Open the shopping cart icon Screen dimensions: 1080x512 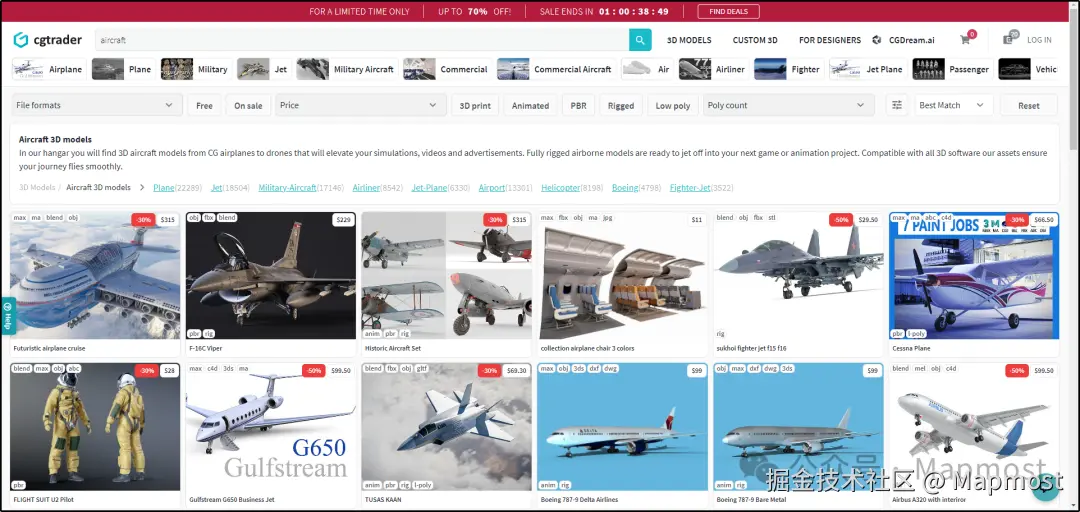(x=966, y=39)
